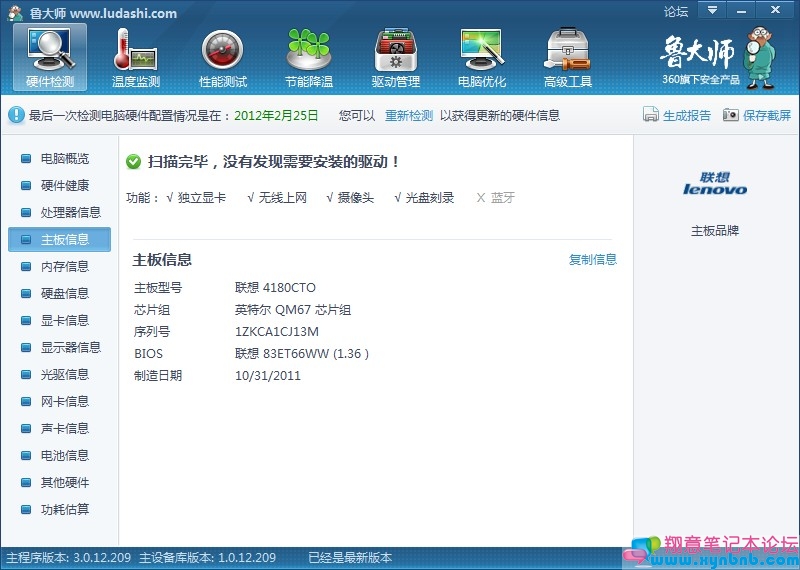800x570 pixels.
Task: Click the 生成报告 link text
Action: coord(687,115)
